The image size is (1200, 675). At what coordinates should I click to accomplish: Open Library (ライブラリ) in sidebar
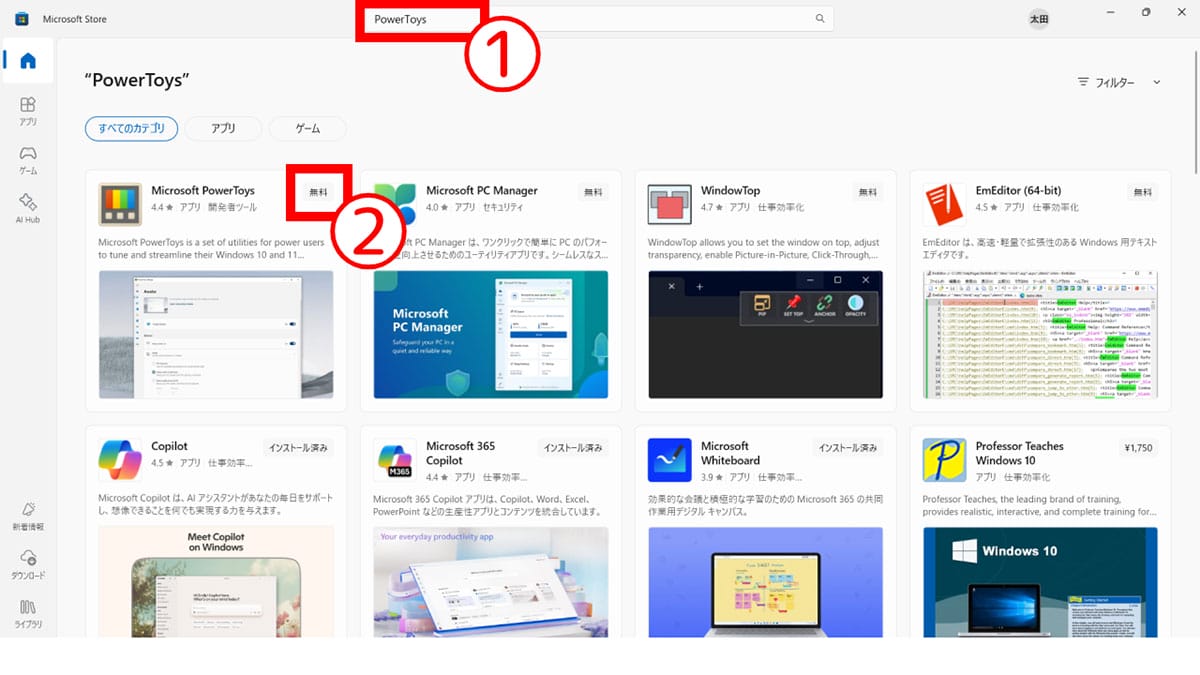28,613
